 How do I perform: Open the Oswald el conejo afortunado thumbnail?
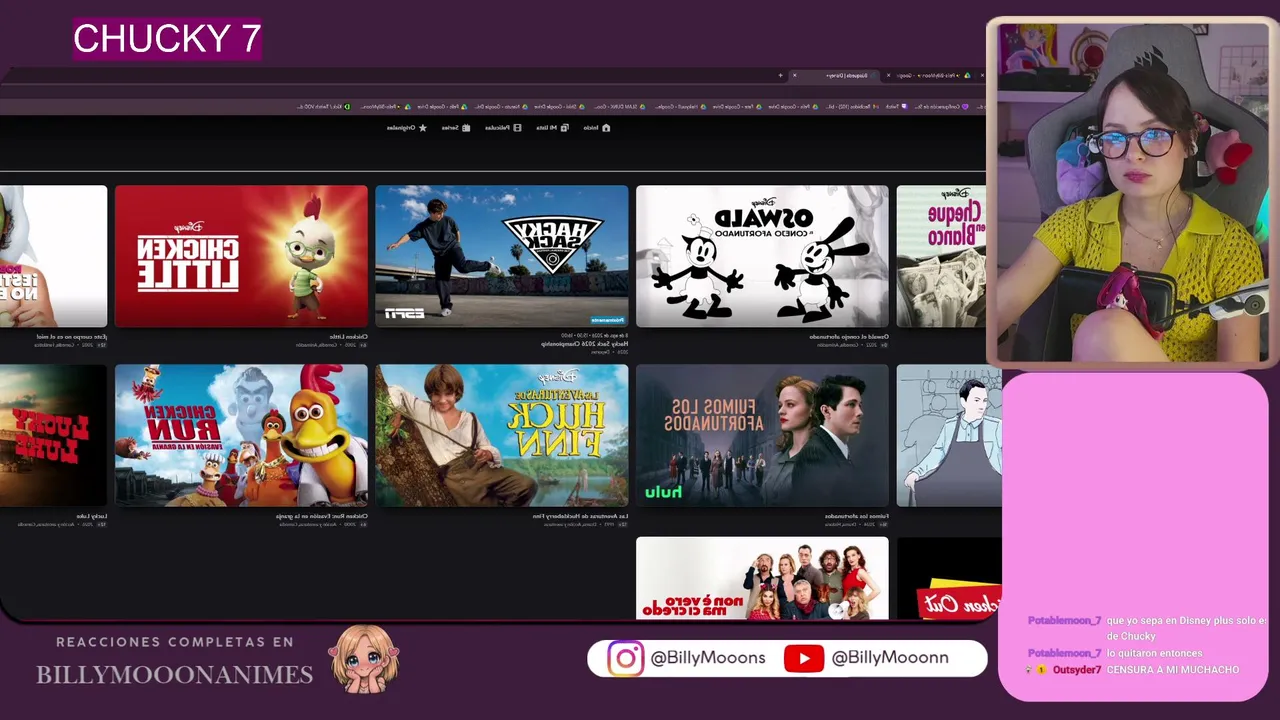(762, 256)
